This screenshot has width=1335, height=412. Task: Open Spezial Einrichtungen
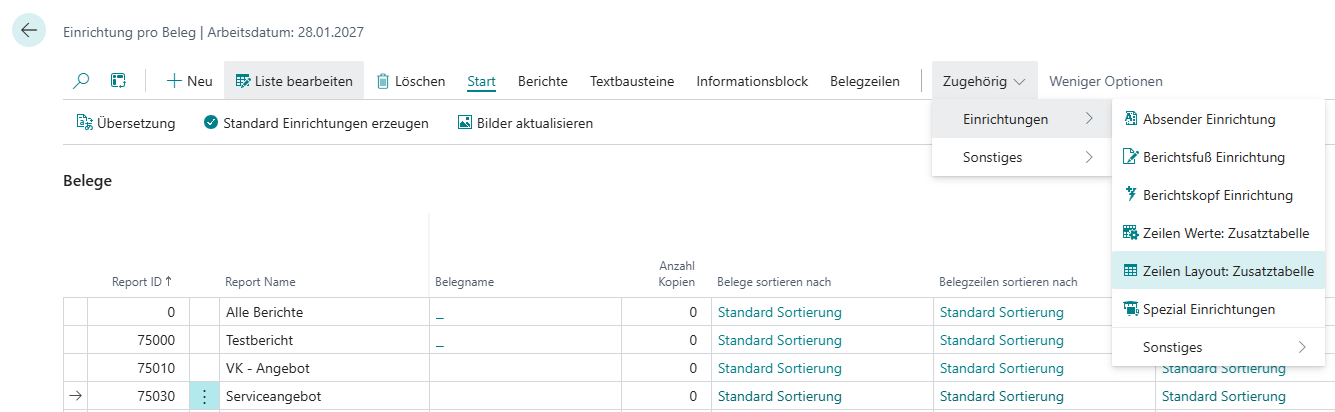click(x=1218, y=309)
